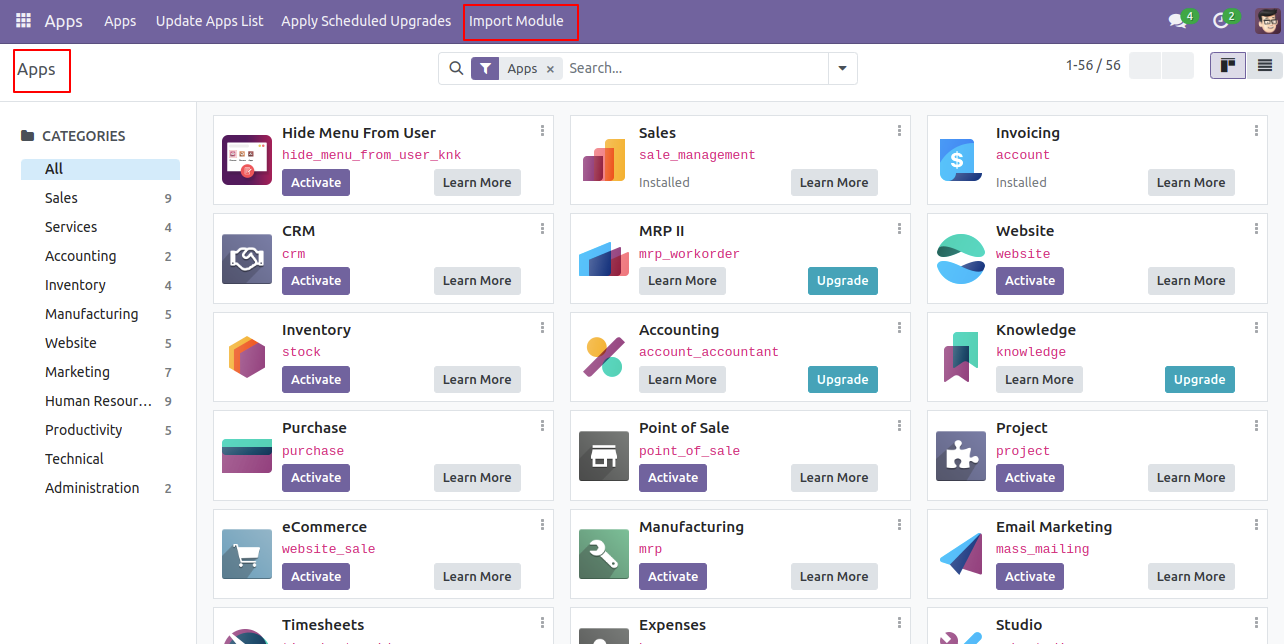Screen dimensions: 1284x644
Task: Open the Invoicing card kebab menu
Action: (1256, 131)
